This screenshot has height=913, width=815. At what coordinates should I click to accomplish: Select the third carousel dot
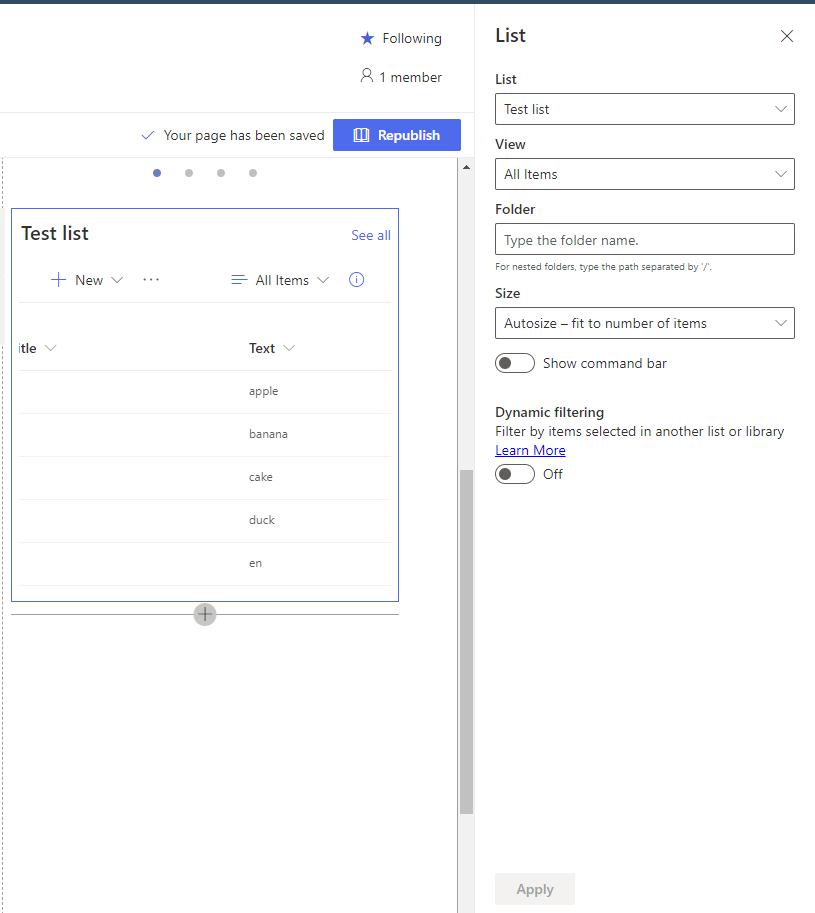click(x=221, y=173)
